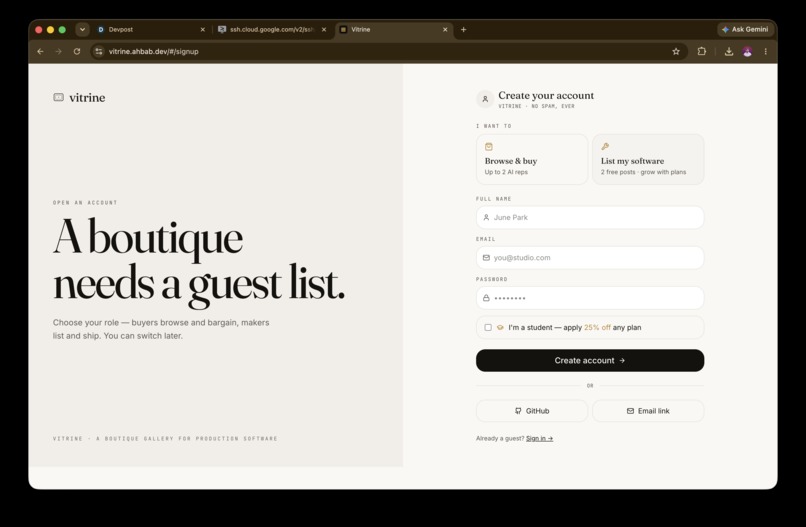
Task: Click the user avatar icon beside Create your account
Action: (485, 99)
